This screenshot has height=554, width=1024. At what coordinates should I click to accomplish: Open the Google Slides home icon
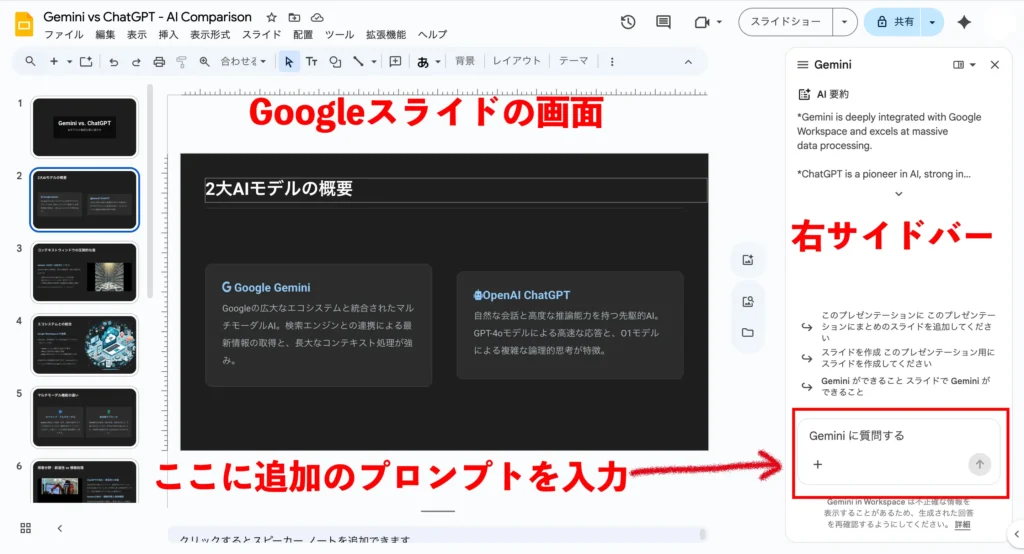pyautogui.click(x=24, y=24)
